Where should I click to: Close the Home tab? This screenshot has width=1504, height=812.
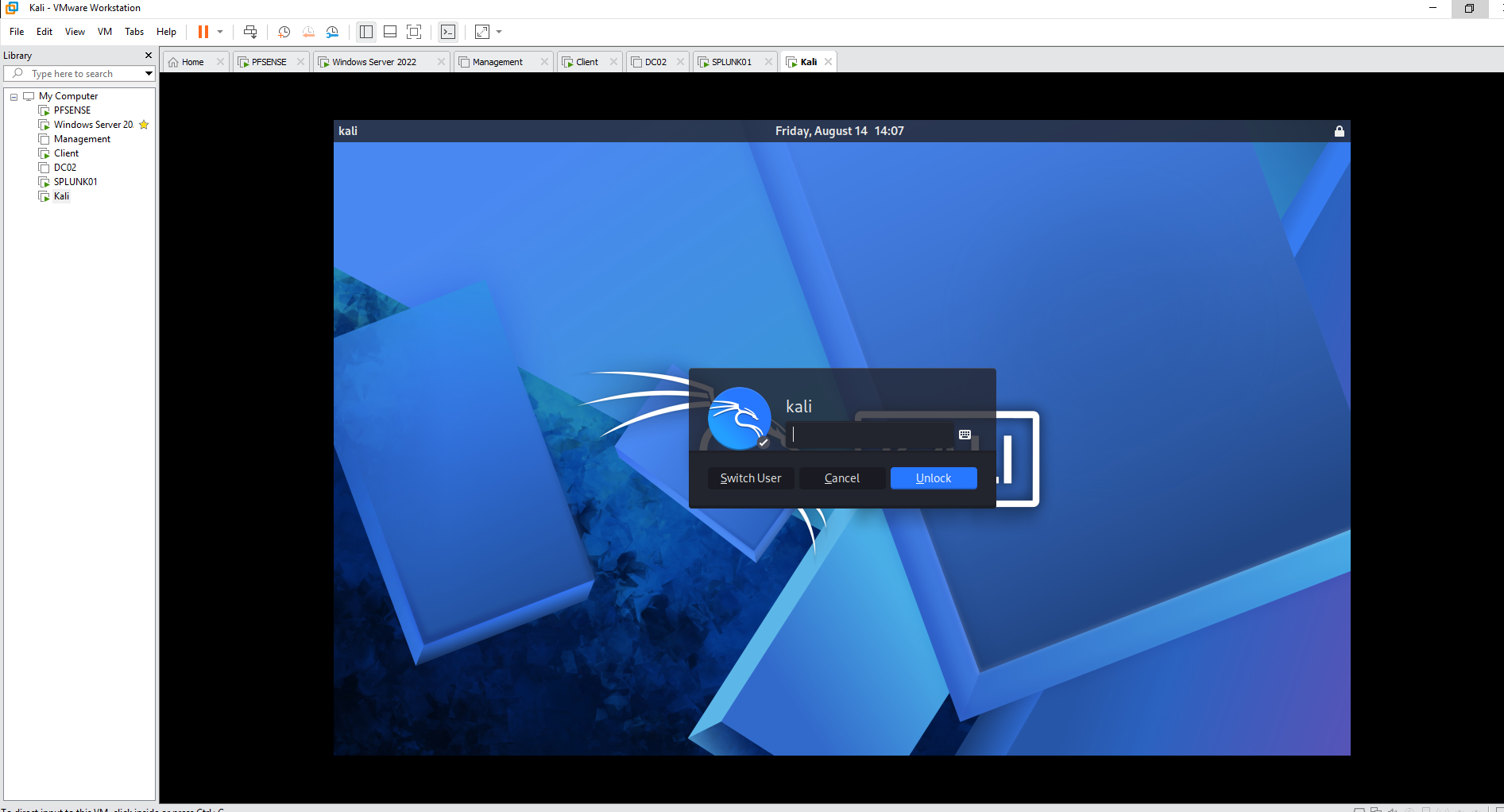[220, 62]
